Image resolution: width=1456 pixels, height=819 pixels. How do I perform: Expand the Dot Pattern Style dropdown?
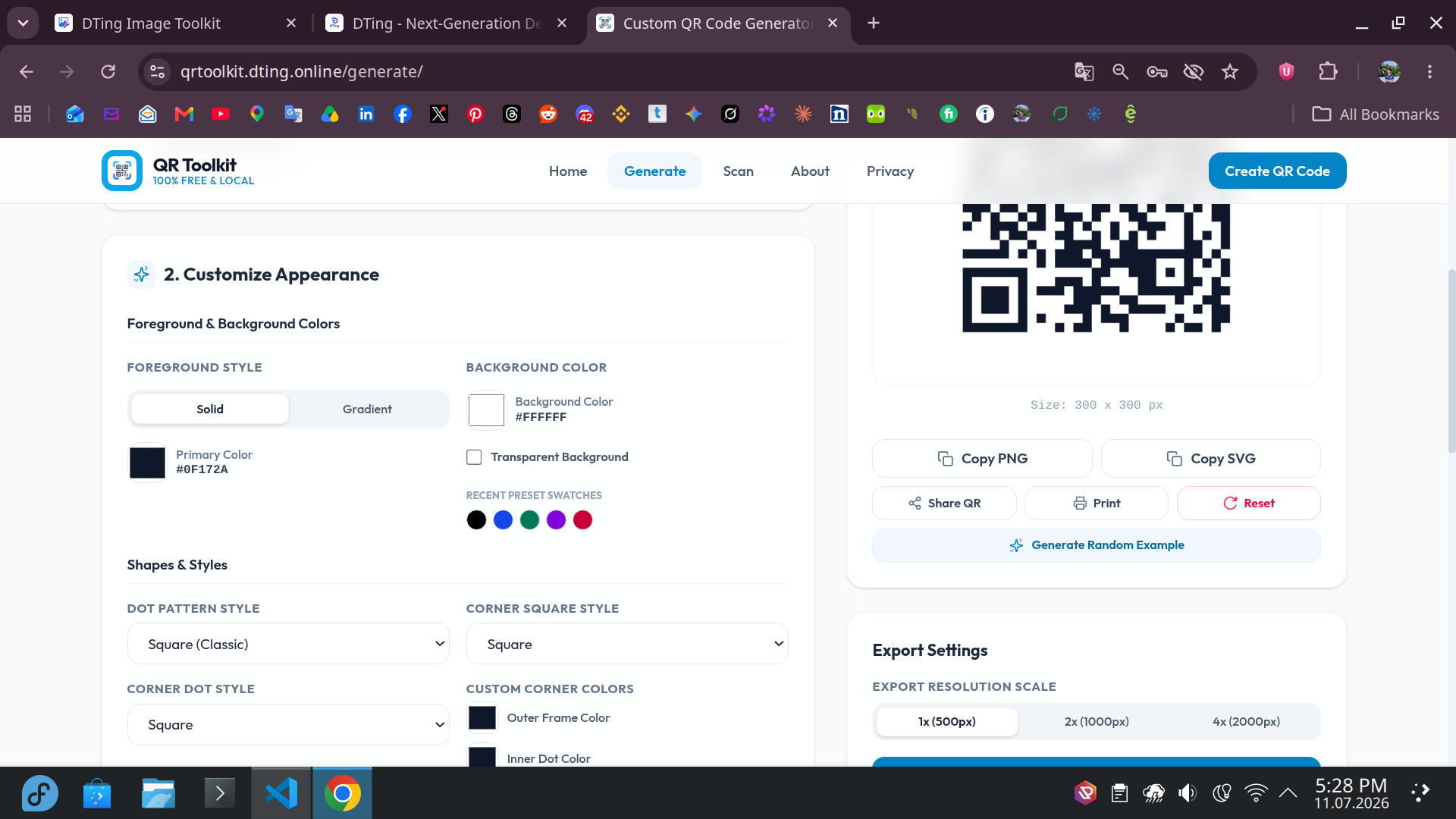288,644
